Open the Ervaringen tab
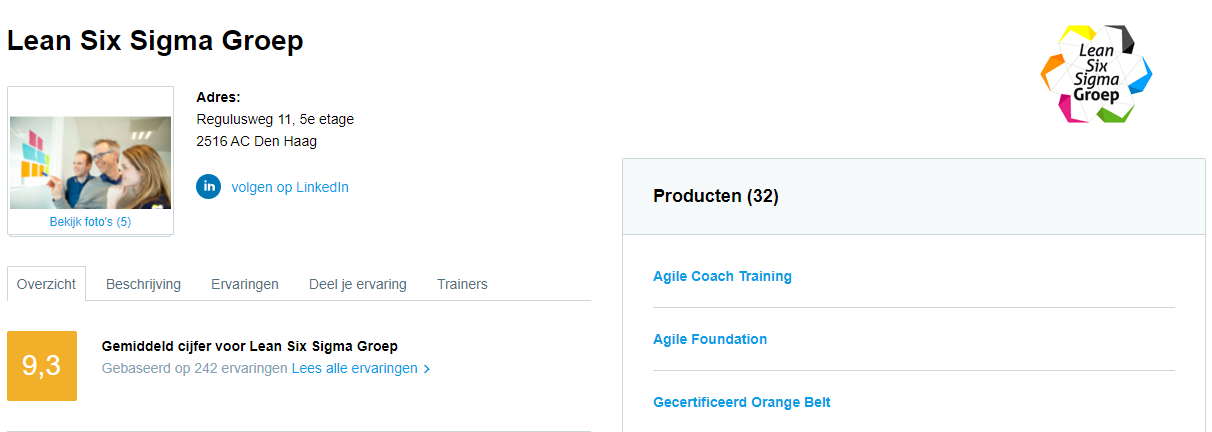The height and width of the screenshot is (432, 1212). point(245,284)
